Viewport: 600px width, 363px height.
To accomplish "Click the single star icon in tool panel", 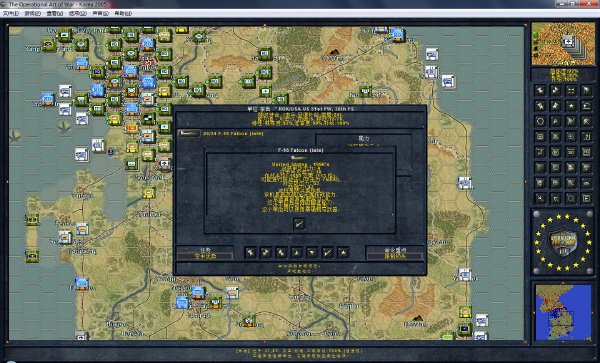I will pyautogui.click(x=571, y=106).
